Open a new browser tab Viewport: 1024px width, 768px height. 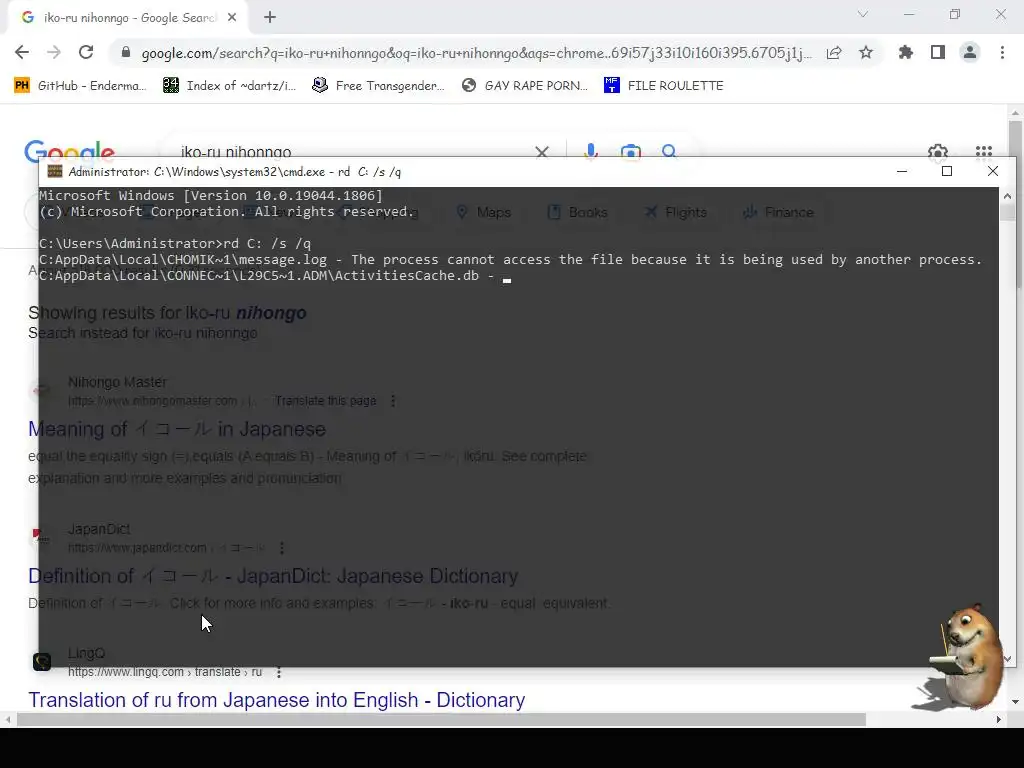tap(270, 18)
